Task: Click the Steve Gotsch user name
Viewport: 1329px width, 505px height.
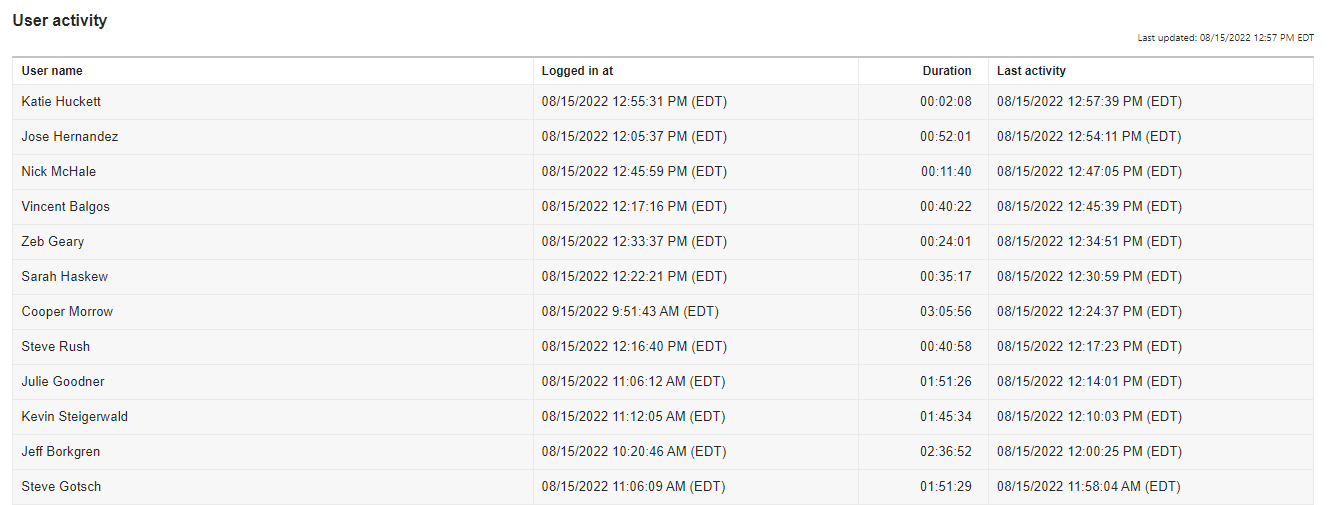Action: 61,487
